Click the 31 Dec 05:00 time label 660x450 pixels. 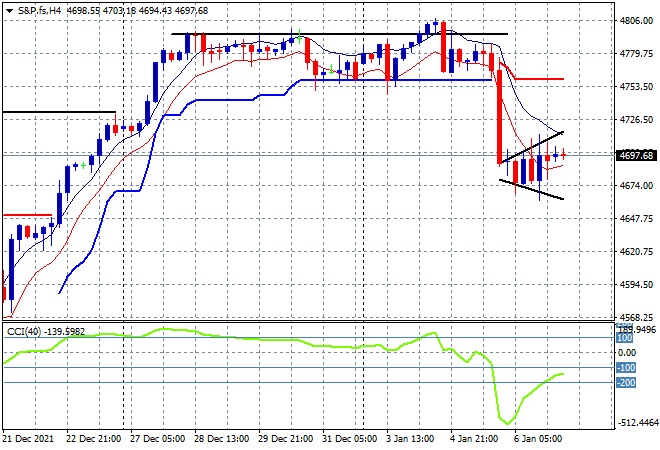pyautogui.click(x=349, y=439)
